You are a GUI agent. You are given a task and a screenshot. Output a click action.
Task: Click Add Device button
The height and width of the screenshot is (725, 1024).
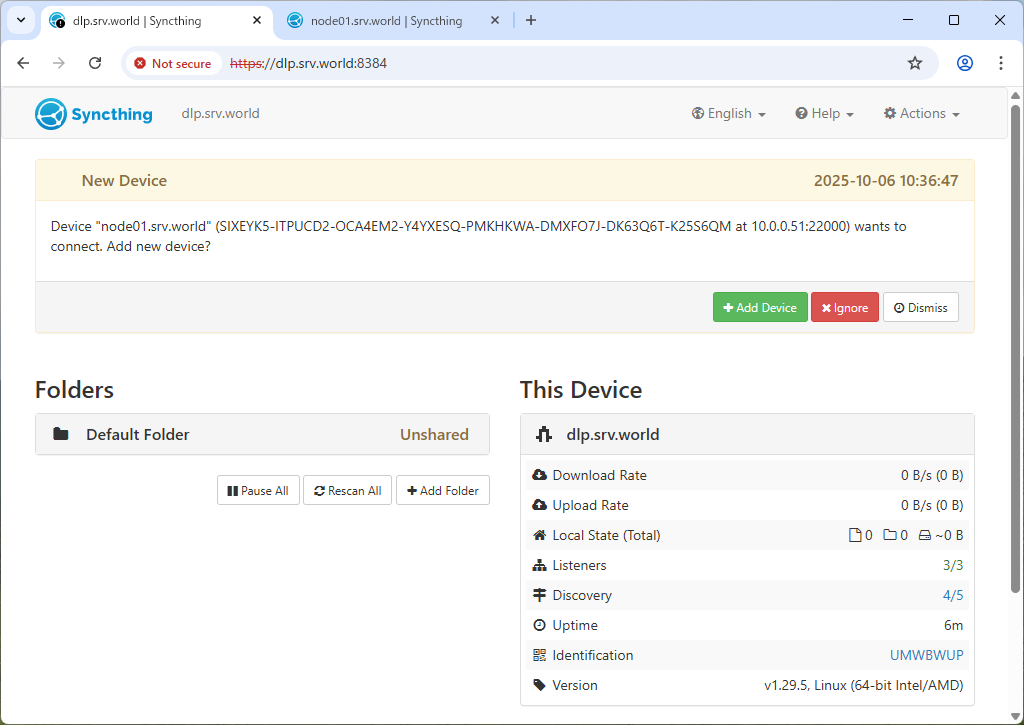(760, 308)
